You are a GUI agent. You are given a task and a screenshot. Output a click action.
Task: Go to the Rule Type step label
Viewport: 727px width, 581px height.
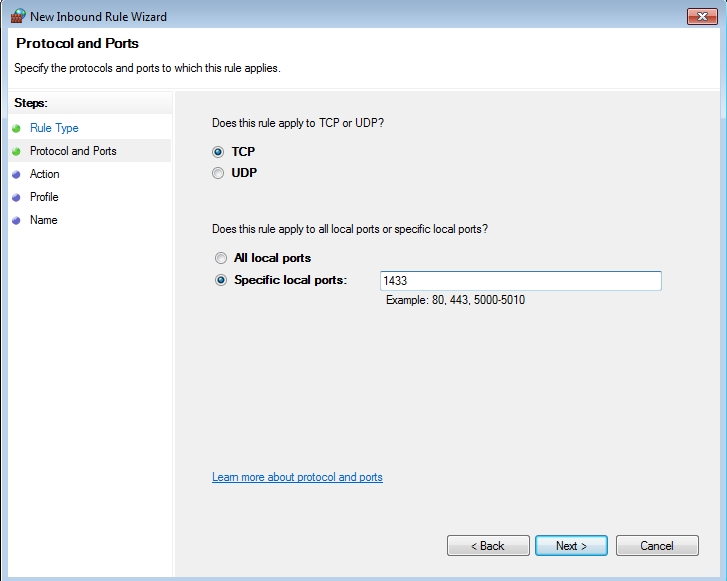pyautogui.click(x=54, y=128)
